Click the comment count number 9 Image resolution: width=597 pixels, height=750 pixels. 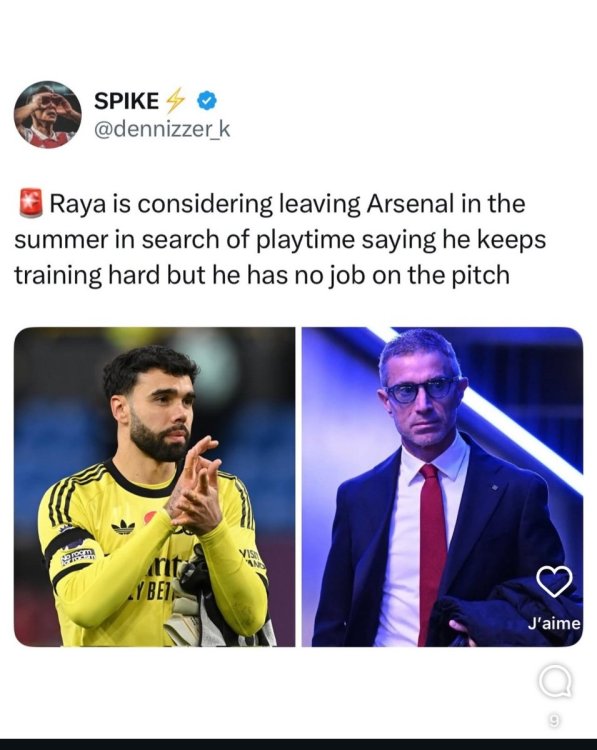553,719
